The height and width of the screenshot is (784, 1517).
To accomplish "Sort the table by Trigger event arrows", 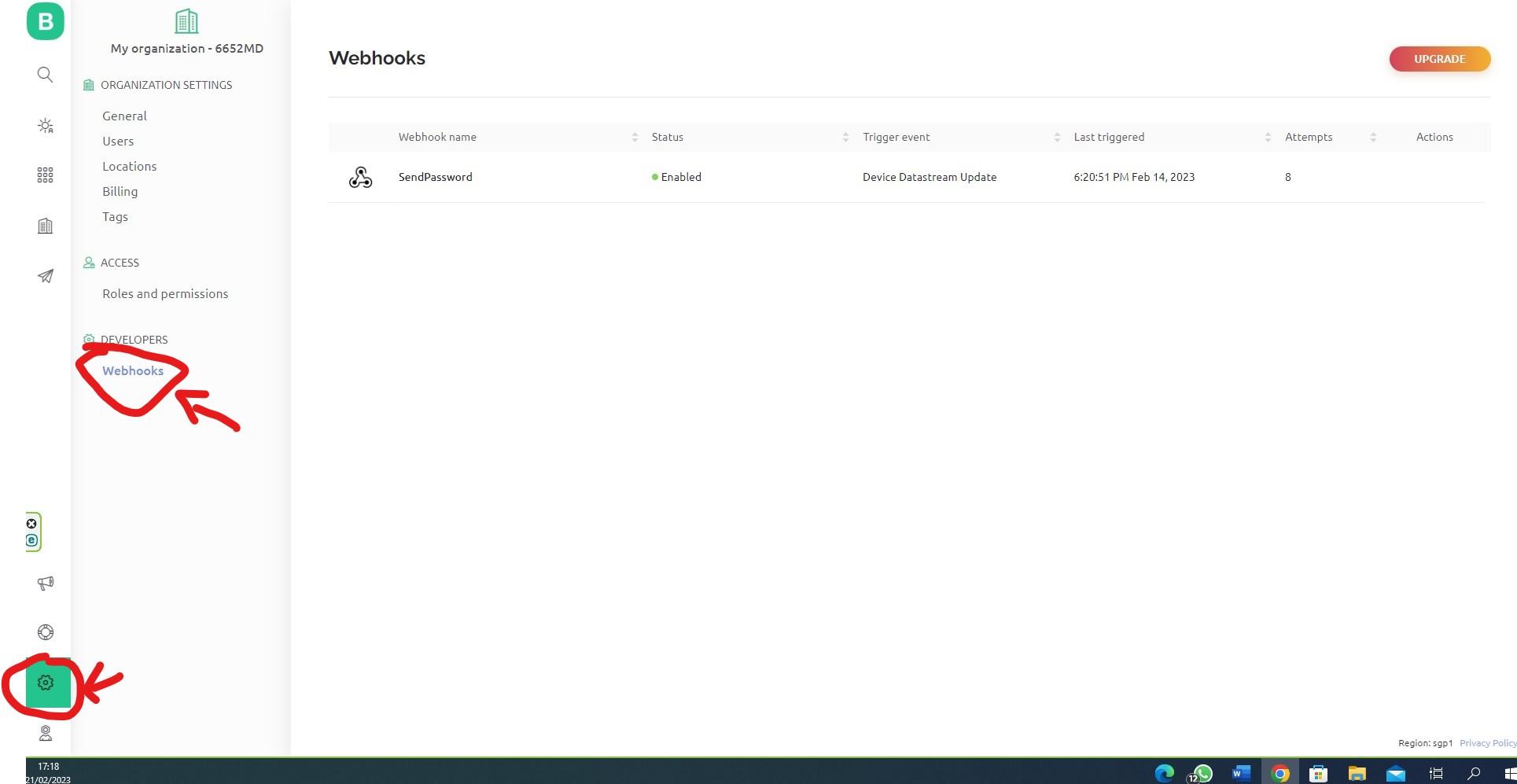I will point(1057,138).
